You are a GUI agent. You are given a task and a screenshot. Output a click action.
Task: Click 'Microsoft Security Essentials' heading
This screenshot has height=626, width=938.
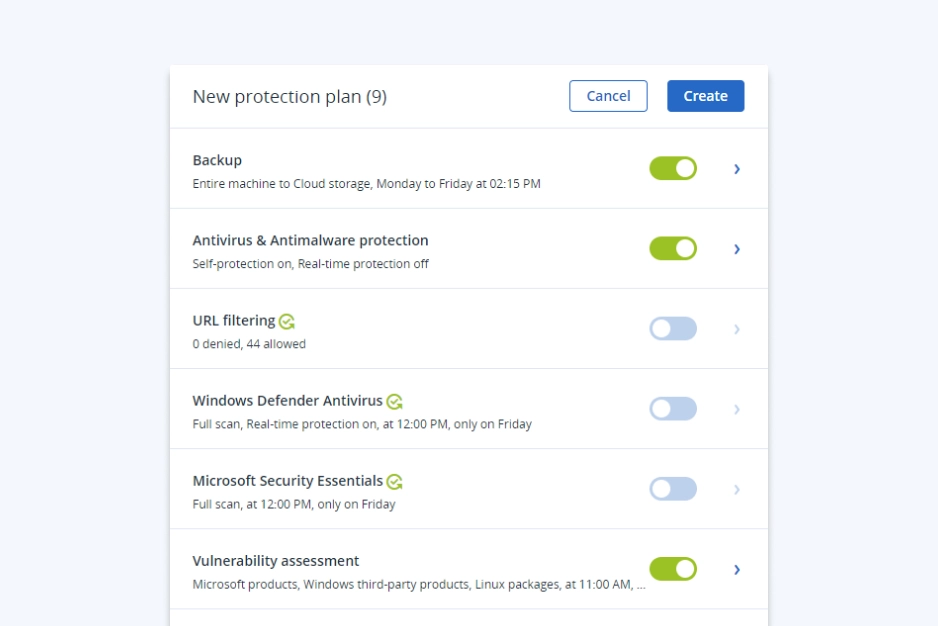click(x=287, y=481)
